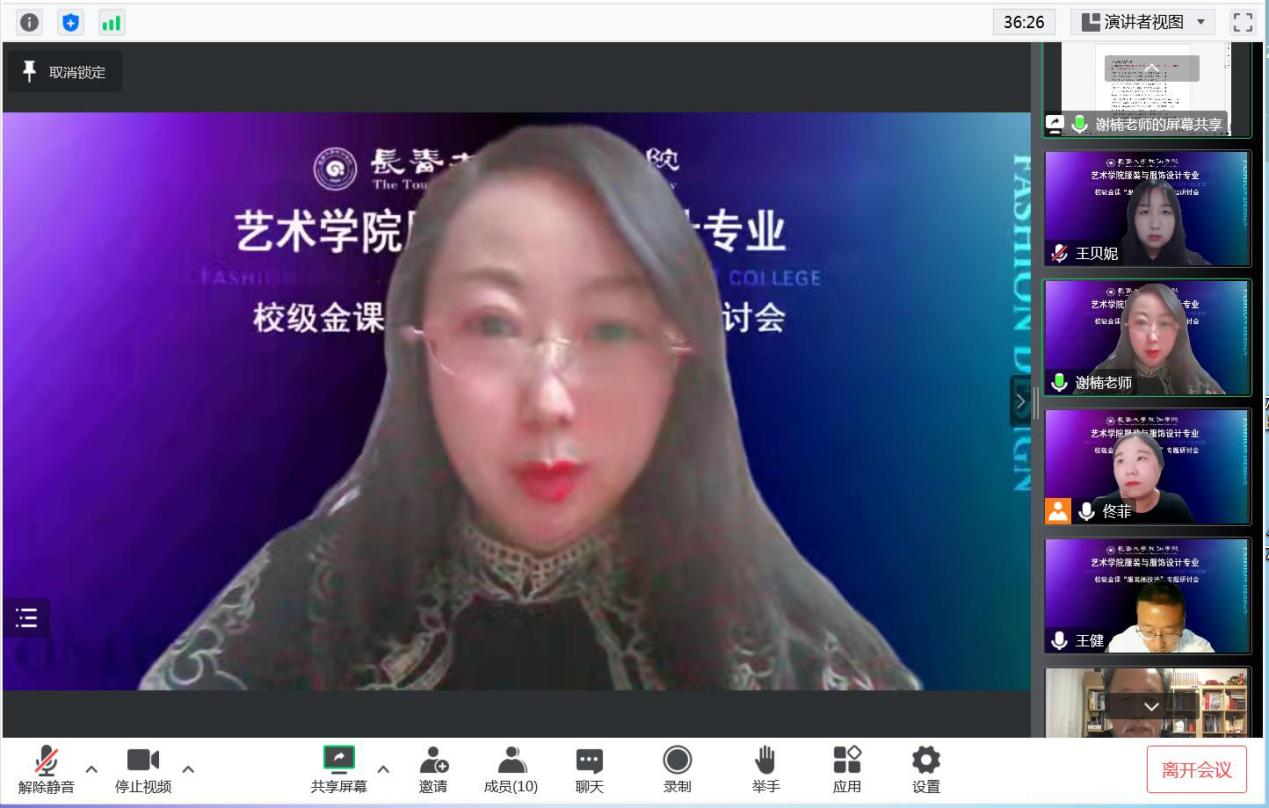Select 谢楠老师的屏幕共享 thumbnail
1269x808 pixels.
[x=1148, y=89]
